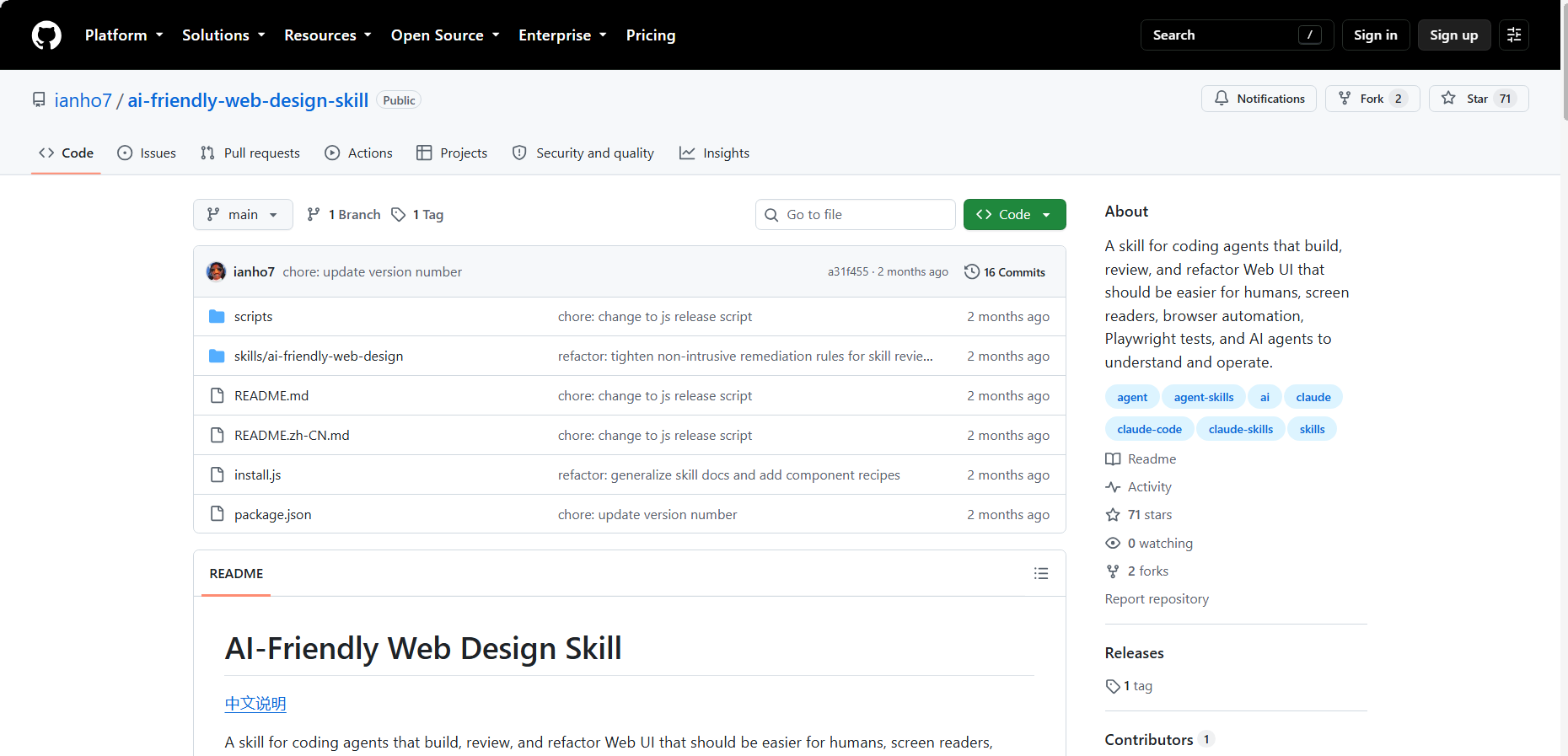This screenshot has height=756, width=1568.
Task: Click the pulse icon next to Activity
Action: pyautogui.click(x=1113, y=486)
